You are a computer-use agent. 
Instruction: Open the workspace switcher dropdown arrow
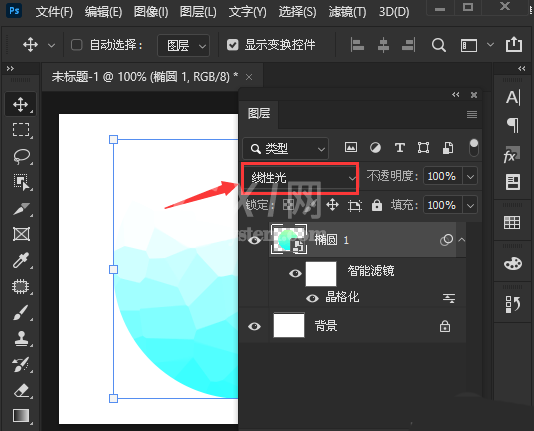(490, 45)
